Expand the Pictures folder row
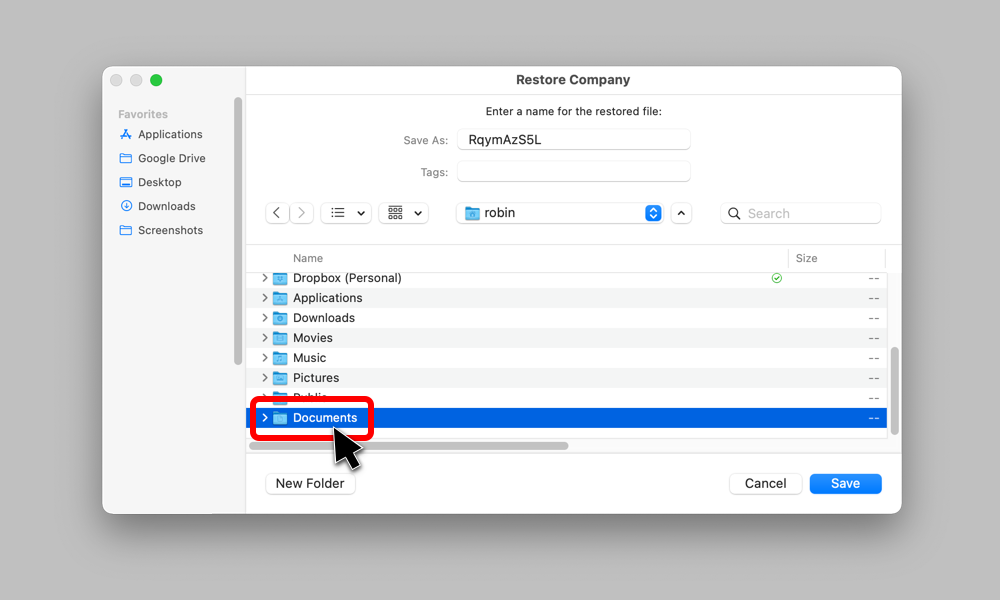1000x600 pixels. (x=265, y=377)
